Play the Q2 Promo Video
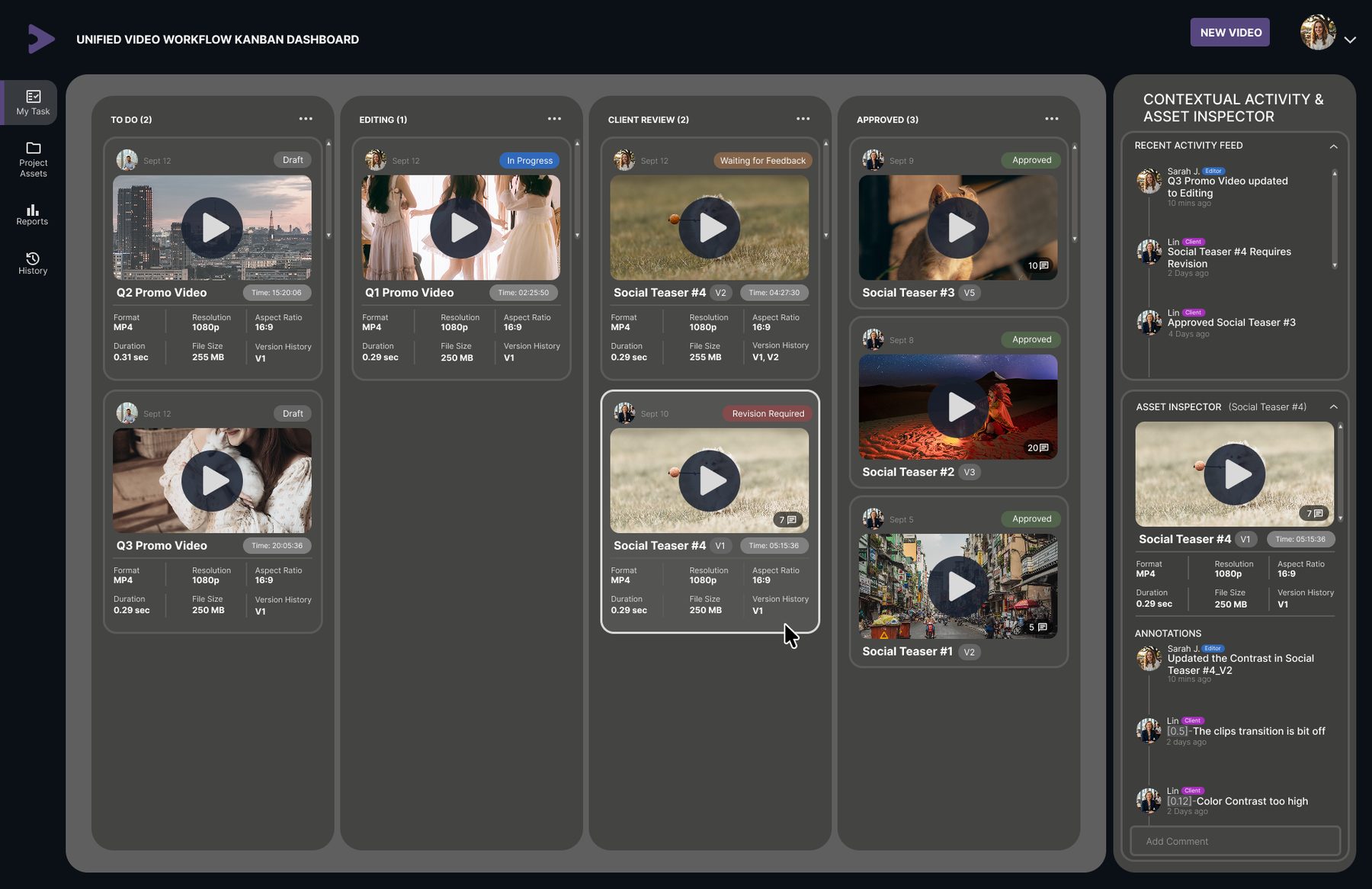The image size is (1372, 889). pos(212,228)
